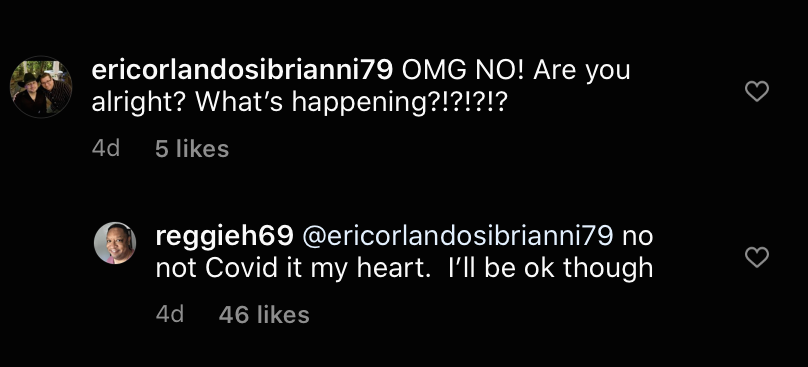The height and width of the screenshot is (367, 808).
Task: View the 5 likes list
Action: point(192,149)
